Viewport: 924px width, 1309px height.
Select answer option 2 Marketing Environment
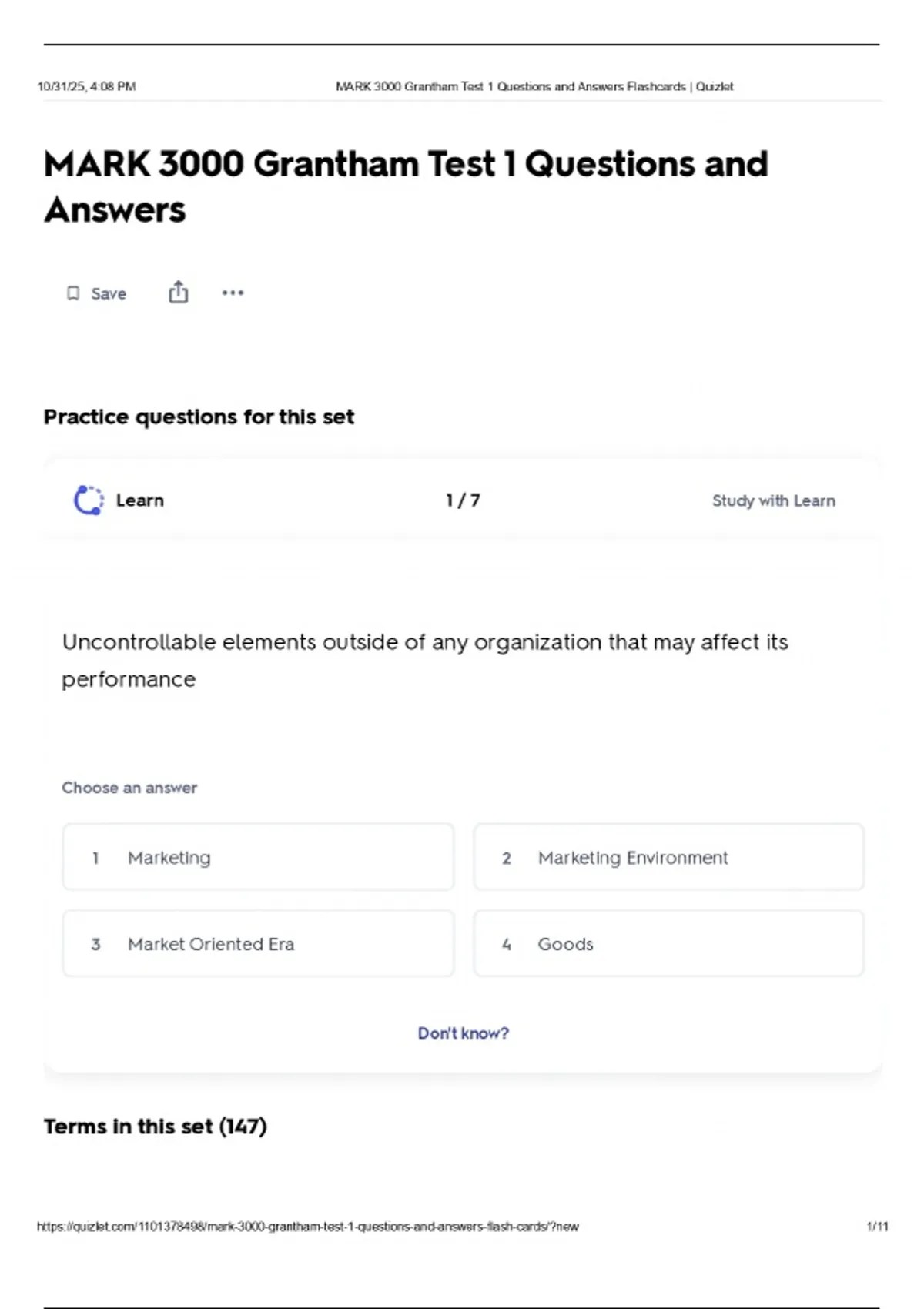click(668, 857)
